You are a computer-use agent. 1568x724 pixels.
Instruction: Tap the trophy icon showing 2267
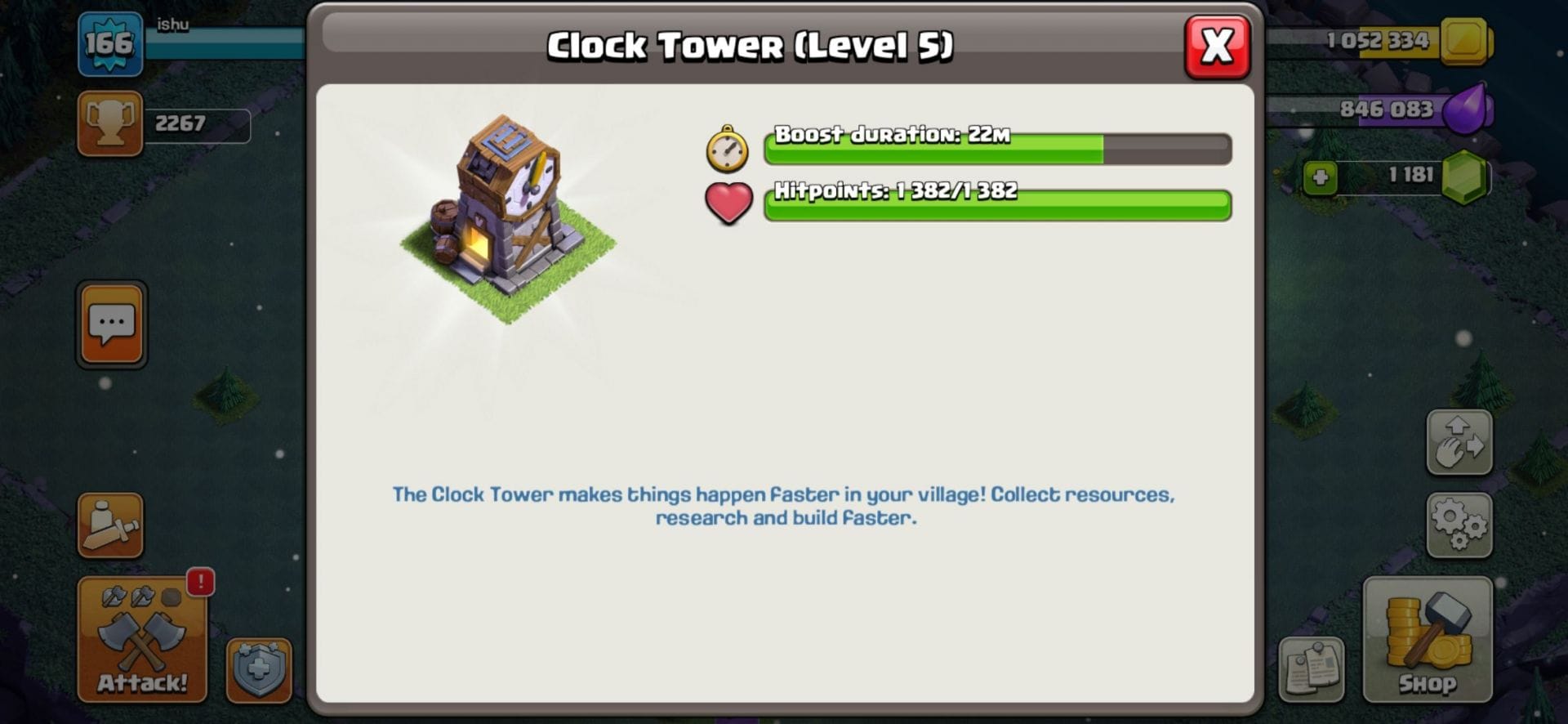pos(110,123)
